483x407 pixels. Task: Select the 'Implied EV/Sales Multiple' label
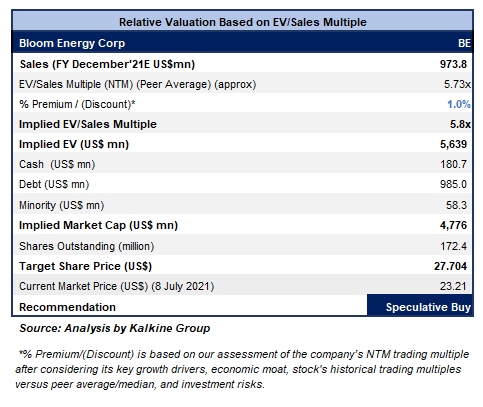pyautogui.click(x=88, y=124)
